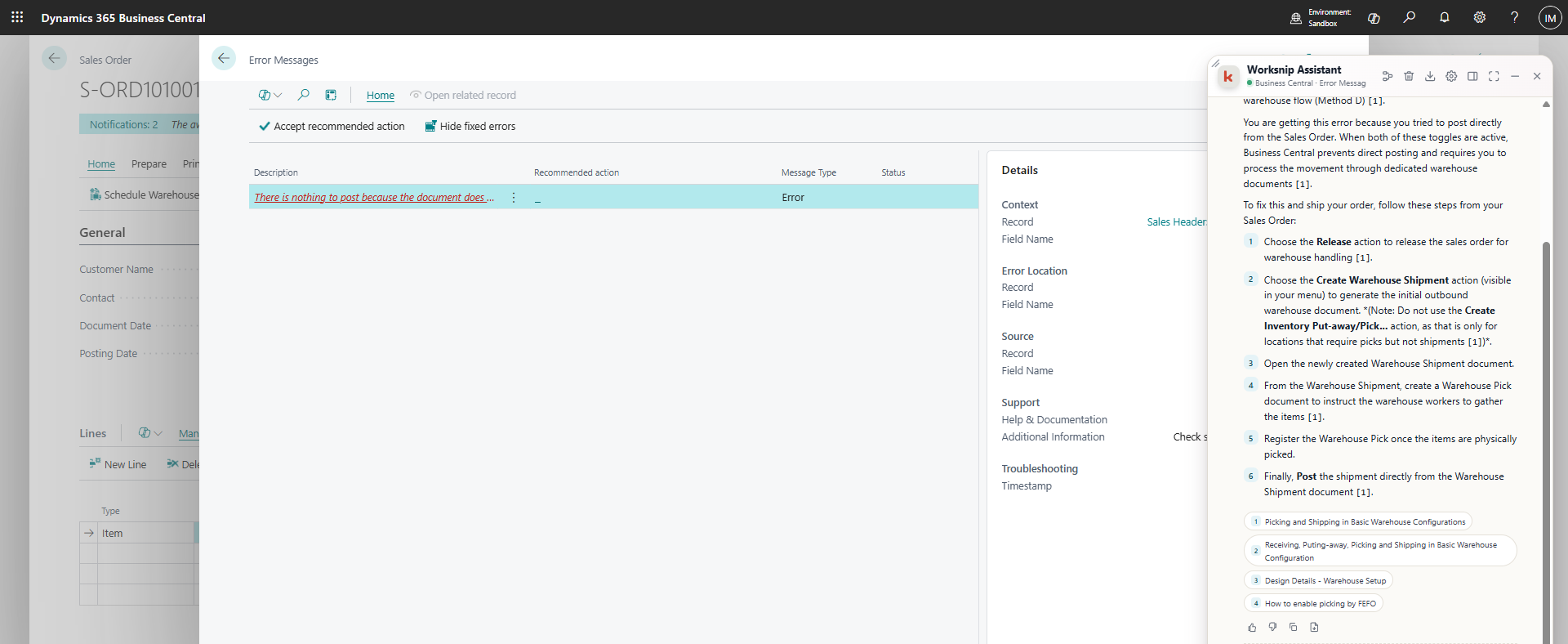This screenshot has height=644, width=1568.
Task: Click Open related record action
Action: 463,96
